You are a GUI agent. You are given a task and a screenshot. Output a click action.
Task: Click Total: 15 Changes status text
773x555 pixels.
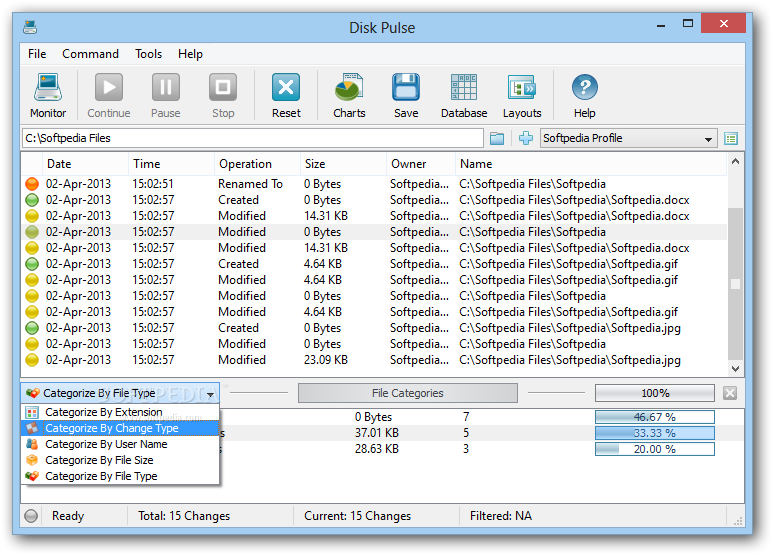(x=184, y=516)
